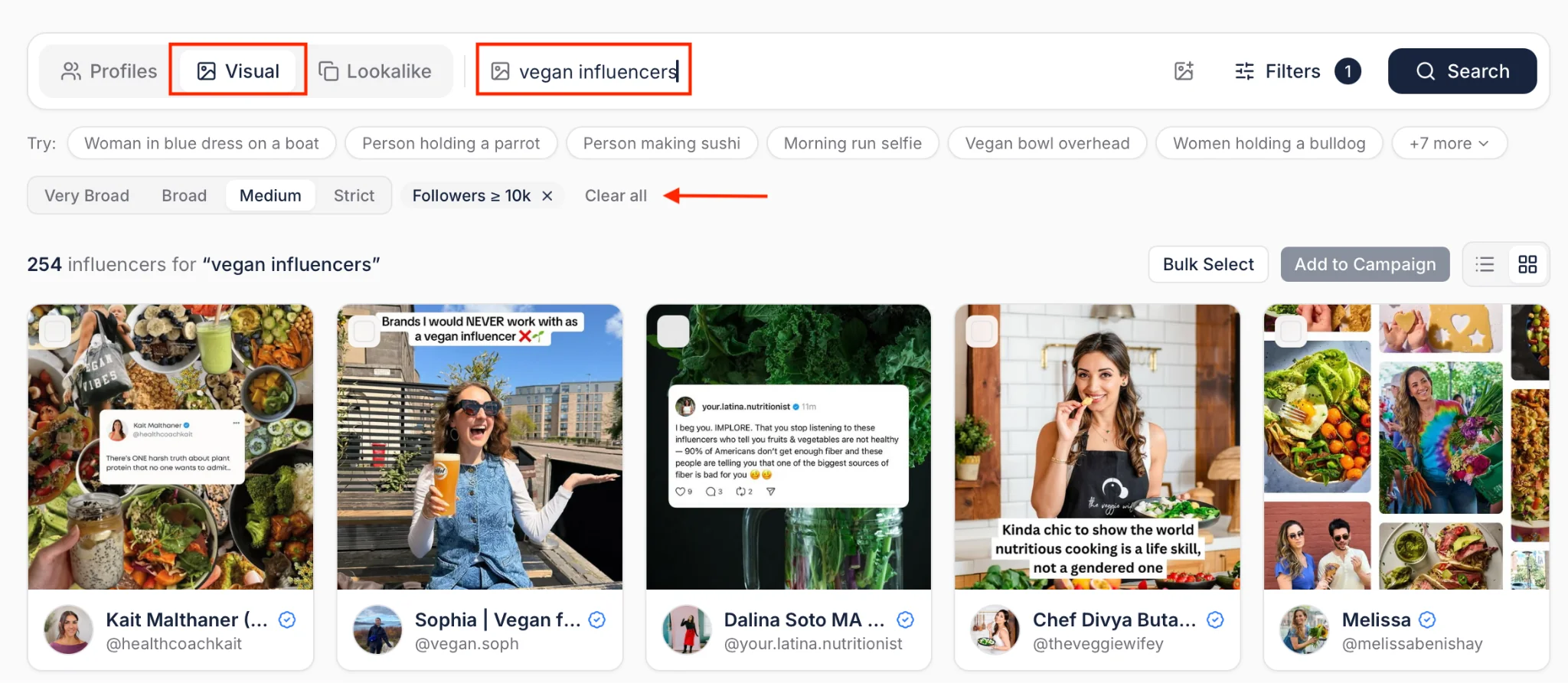Click Add to Campaign button
This screenshot has width=1568, height=683.
point(1365,264)
